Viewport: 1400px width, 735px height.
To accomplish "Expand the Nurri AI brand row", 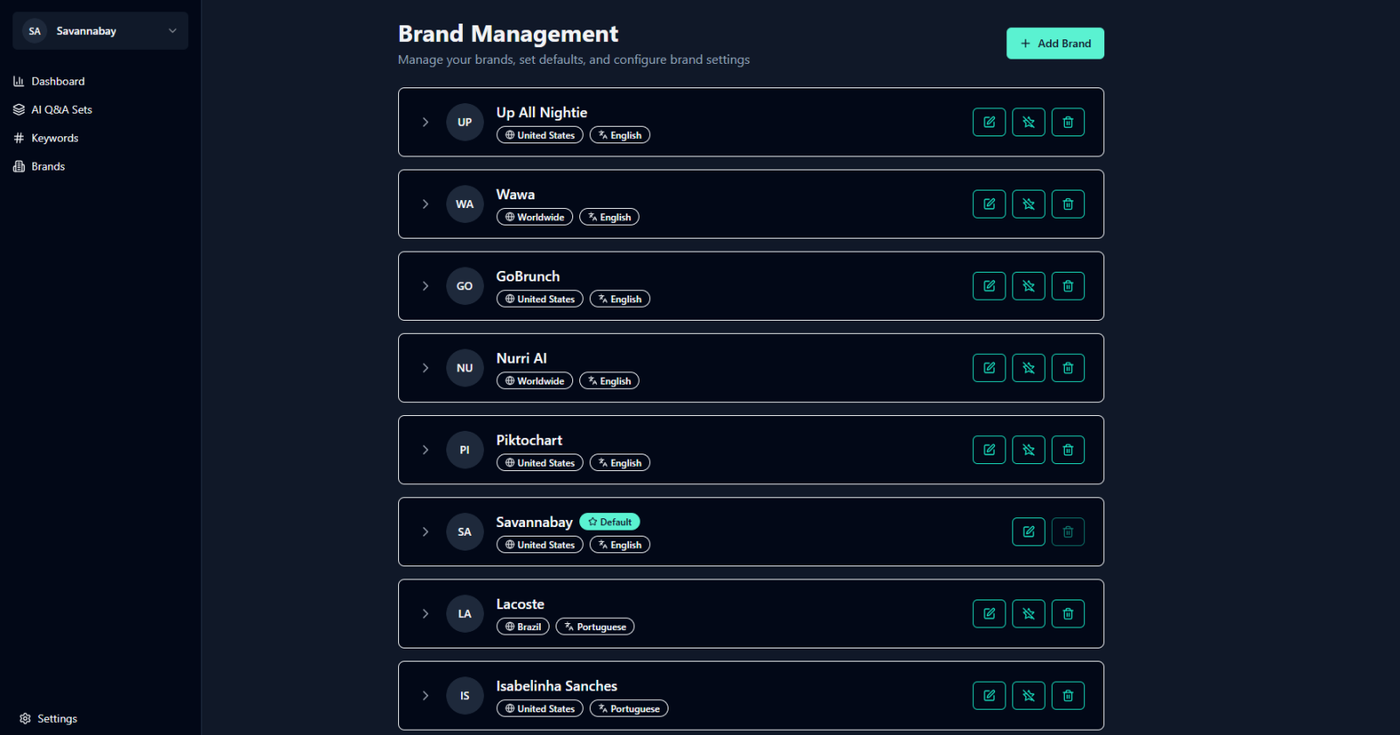I will 425,368.
